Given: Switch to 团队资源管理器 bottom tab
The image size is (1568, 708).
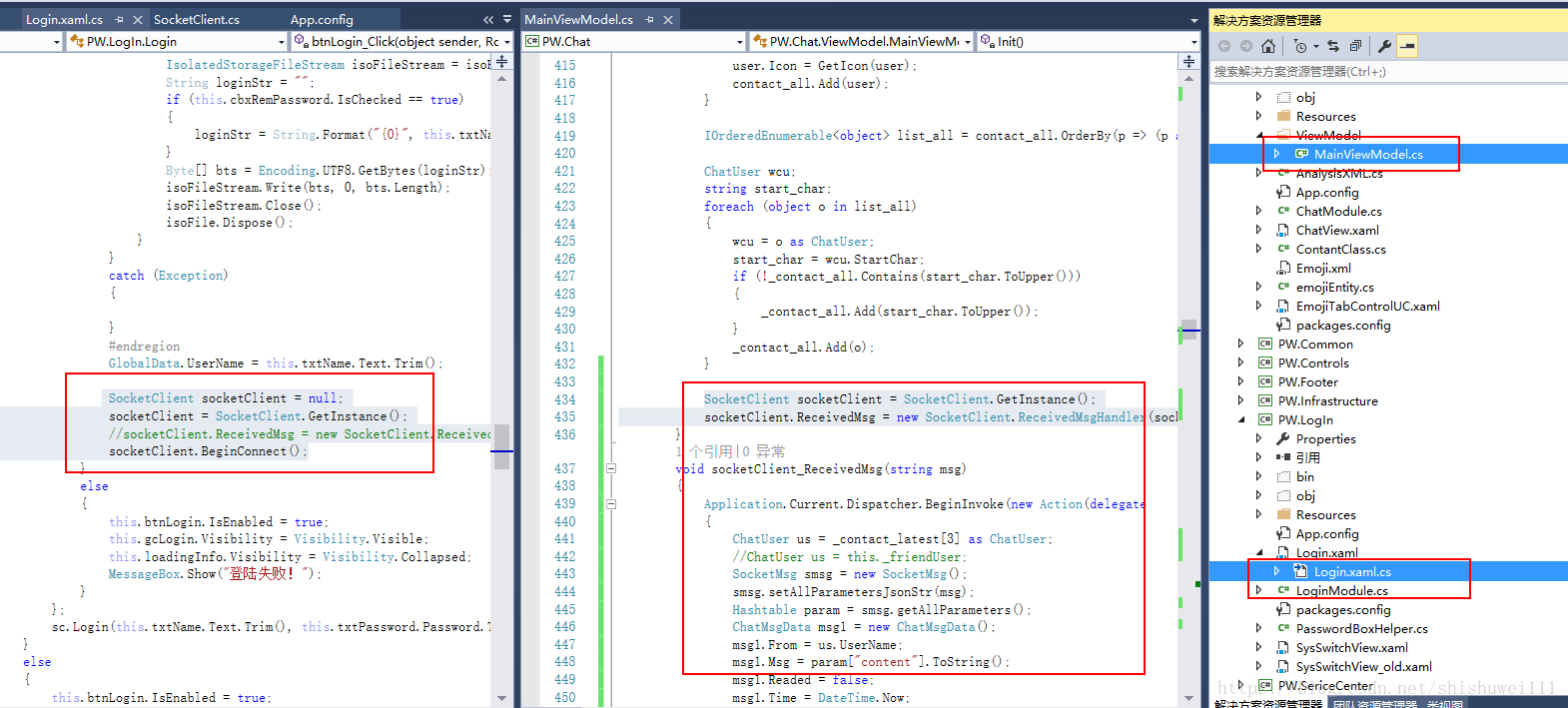Looking at the screenshot, I should pyautogui.click(x=1375, y=704).
